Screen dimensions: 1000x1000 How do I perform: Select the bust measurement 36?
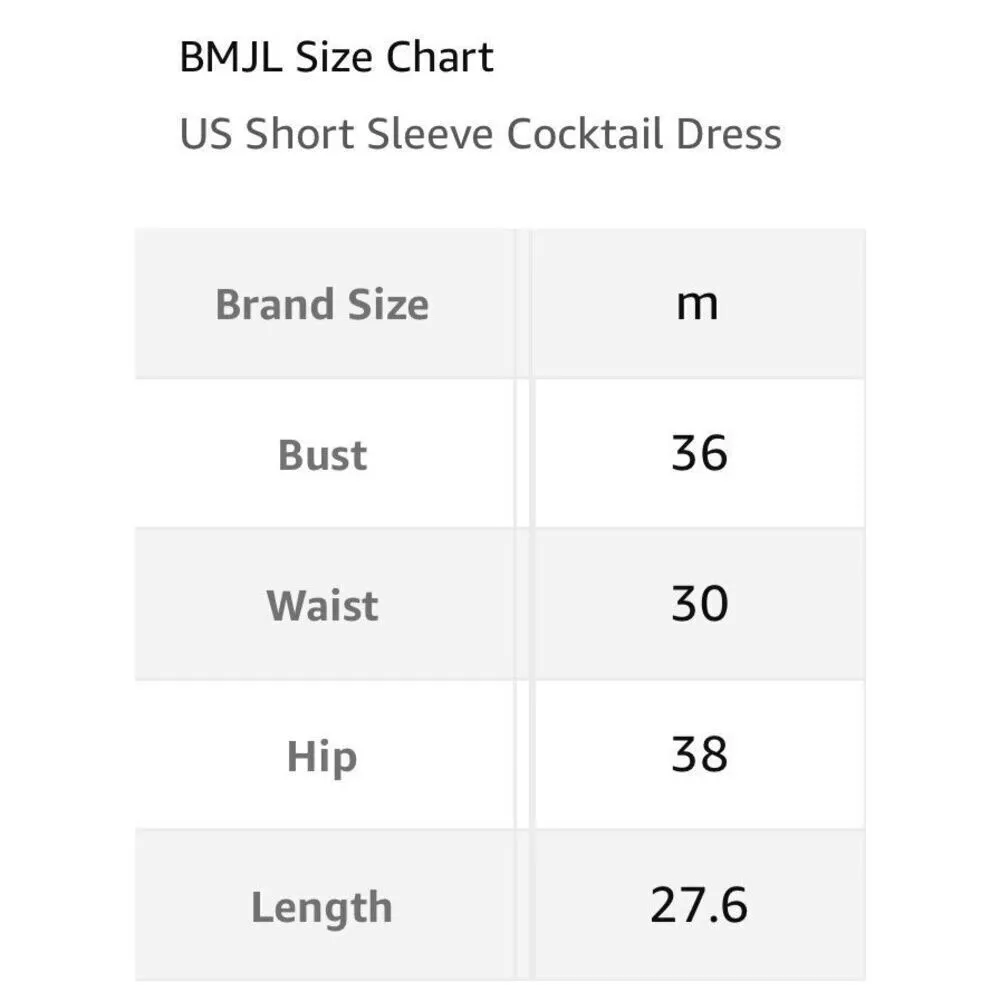[699, 453]
